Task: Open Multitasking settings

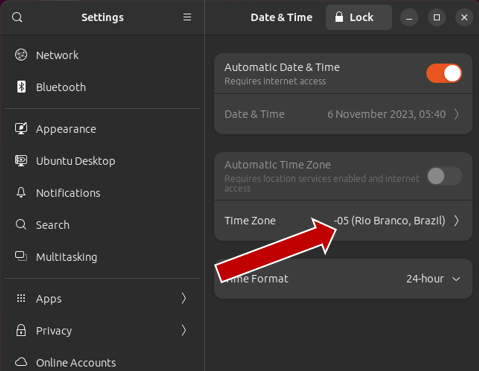Action: [102, 257]
